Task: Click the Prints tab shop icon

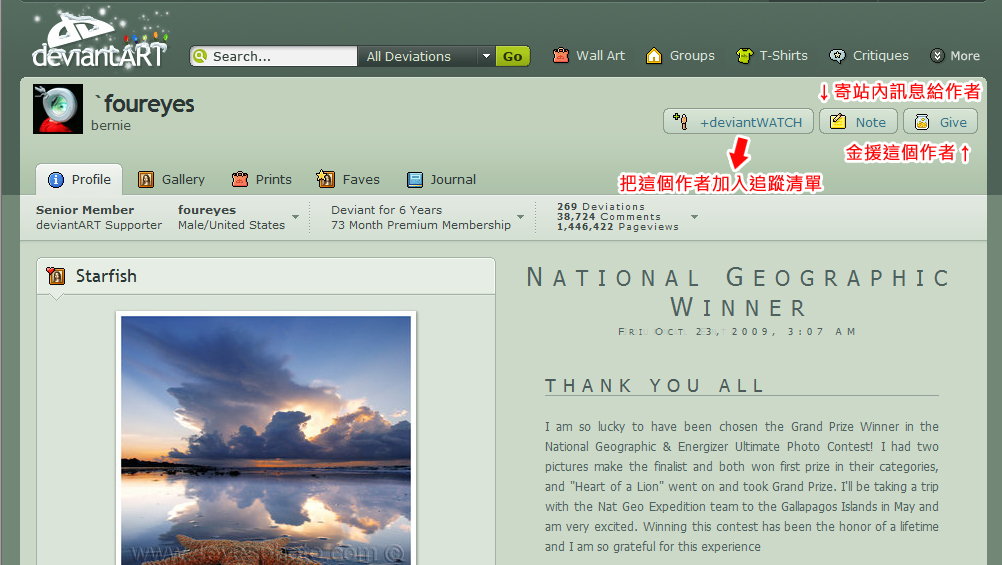Action: (x=240, y=180)
